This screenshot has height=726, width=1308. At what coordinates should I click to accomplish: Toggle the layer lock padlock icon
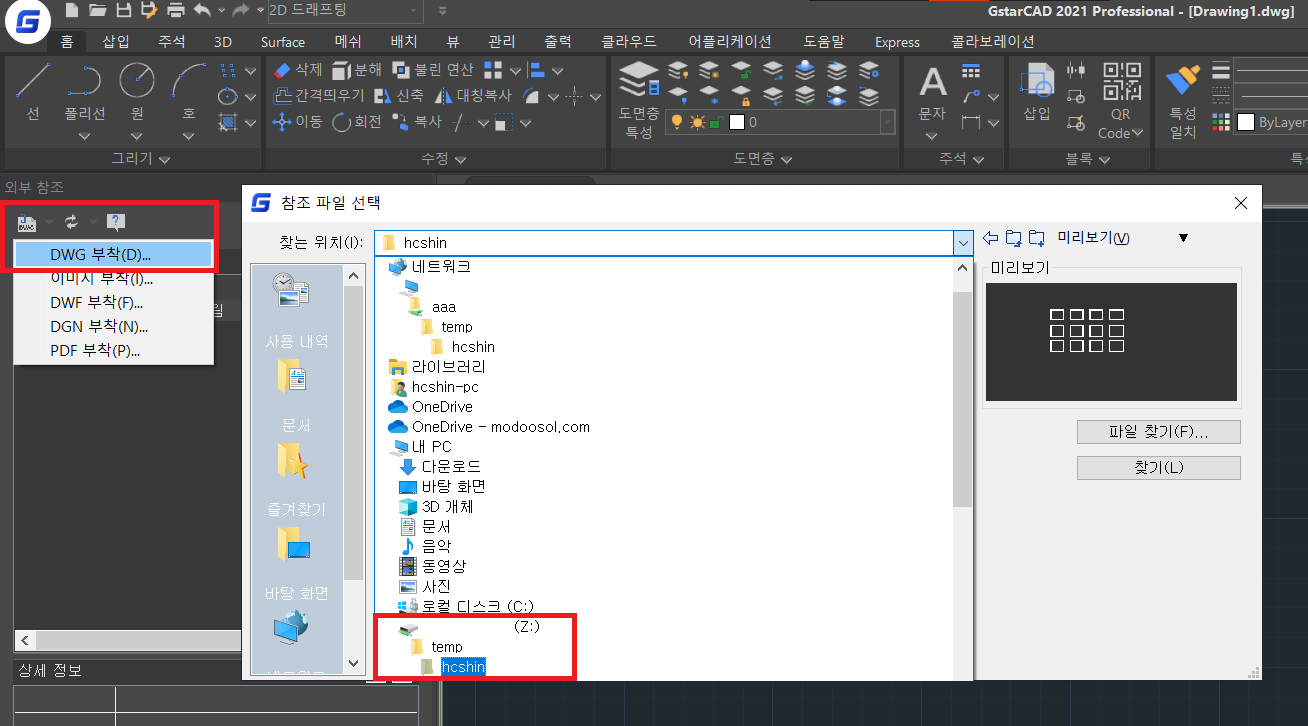coord(716,122)
